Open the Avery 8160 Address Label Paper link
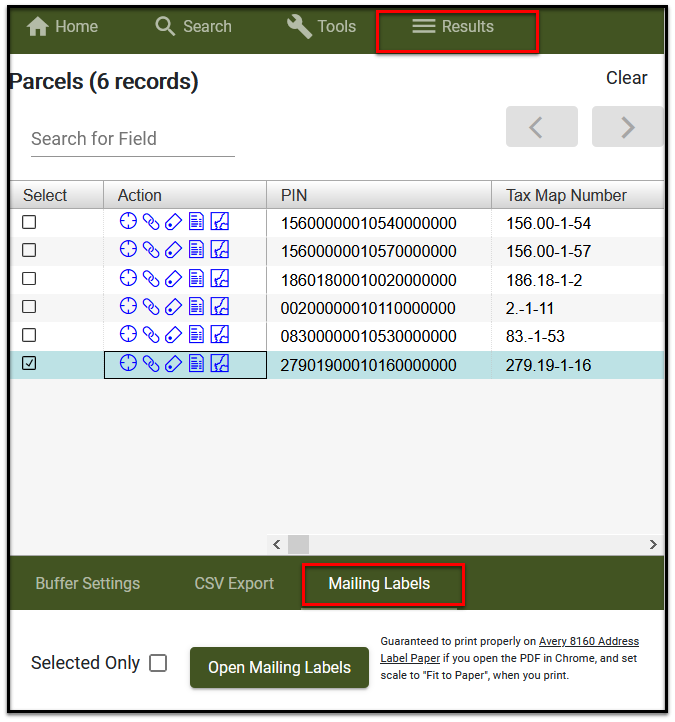The height and width of the screenshot is (722, 675). point(588,642)
